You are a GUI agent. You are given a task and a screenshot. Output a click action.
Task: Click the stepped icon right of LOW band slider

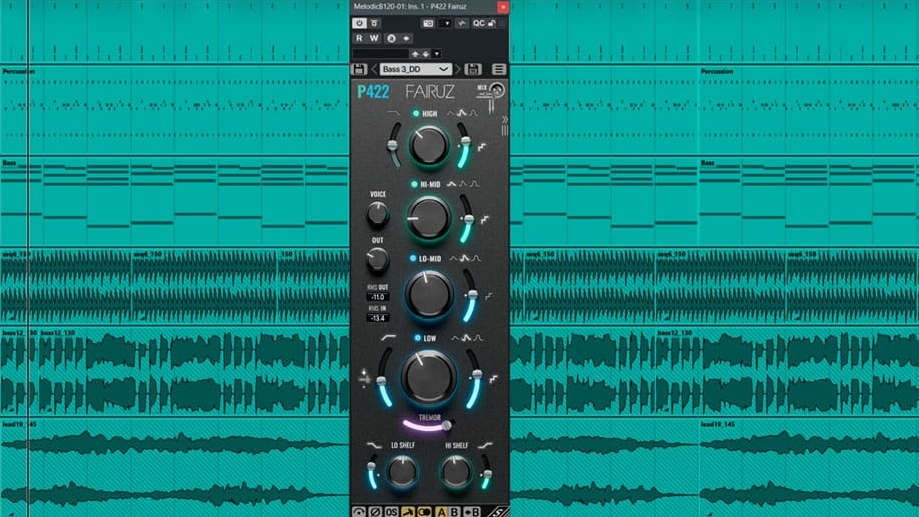coord(493,379)
